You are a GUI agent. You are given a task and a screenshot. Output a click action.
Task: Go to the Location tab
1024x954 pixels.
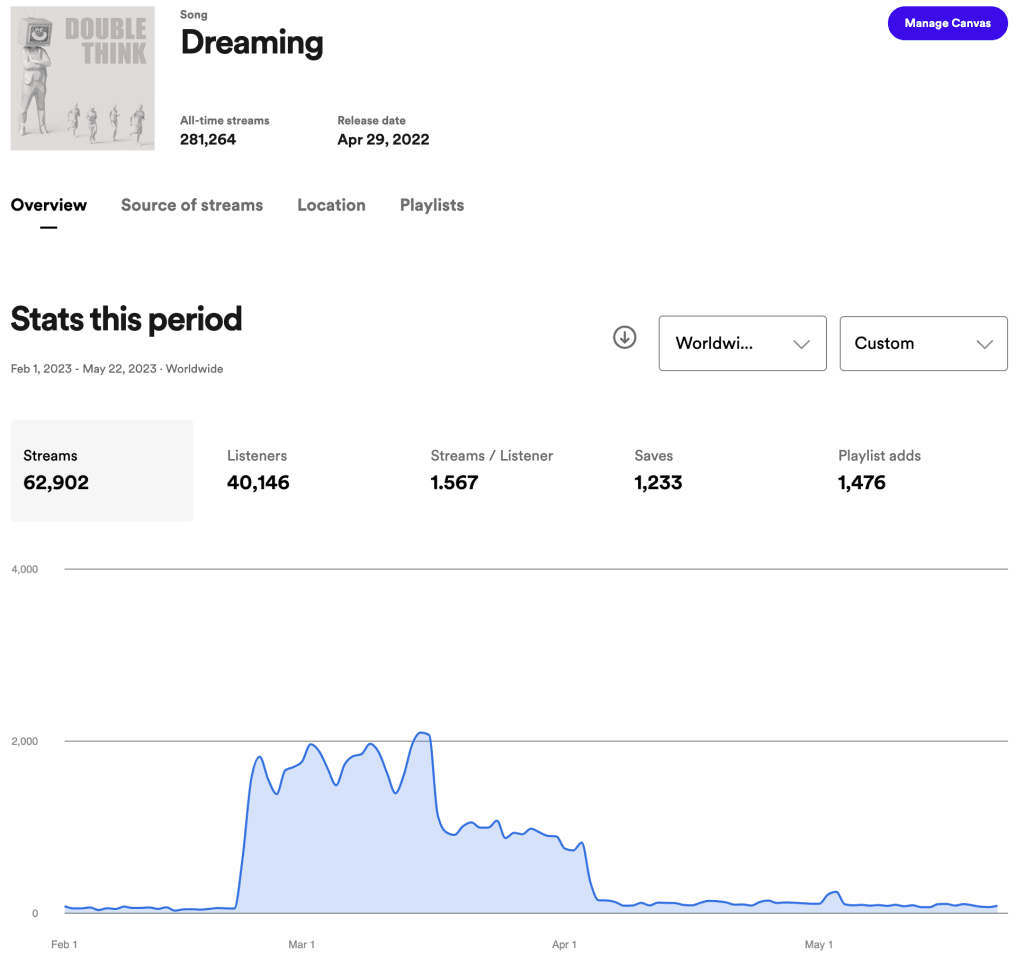click(x=331, y=205)
